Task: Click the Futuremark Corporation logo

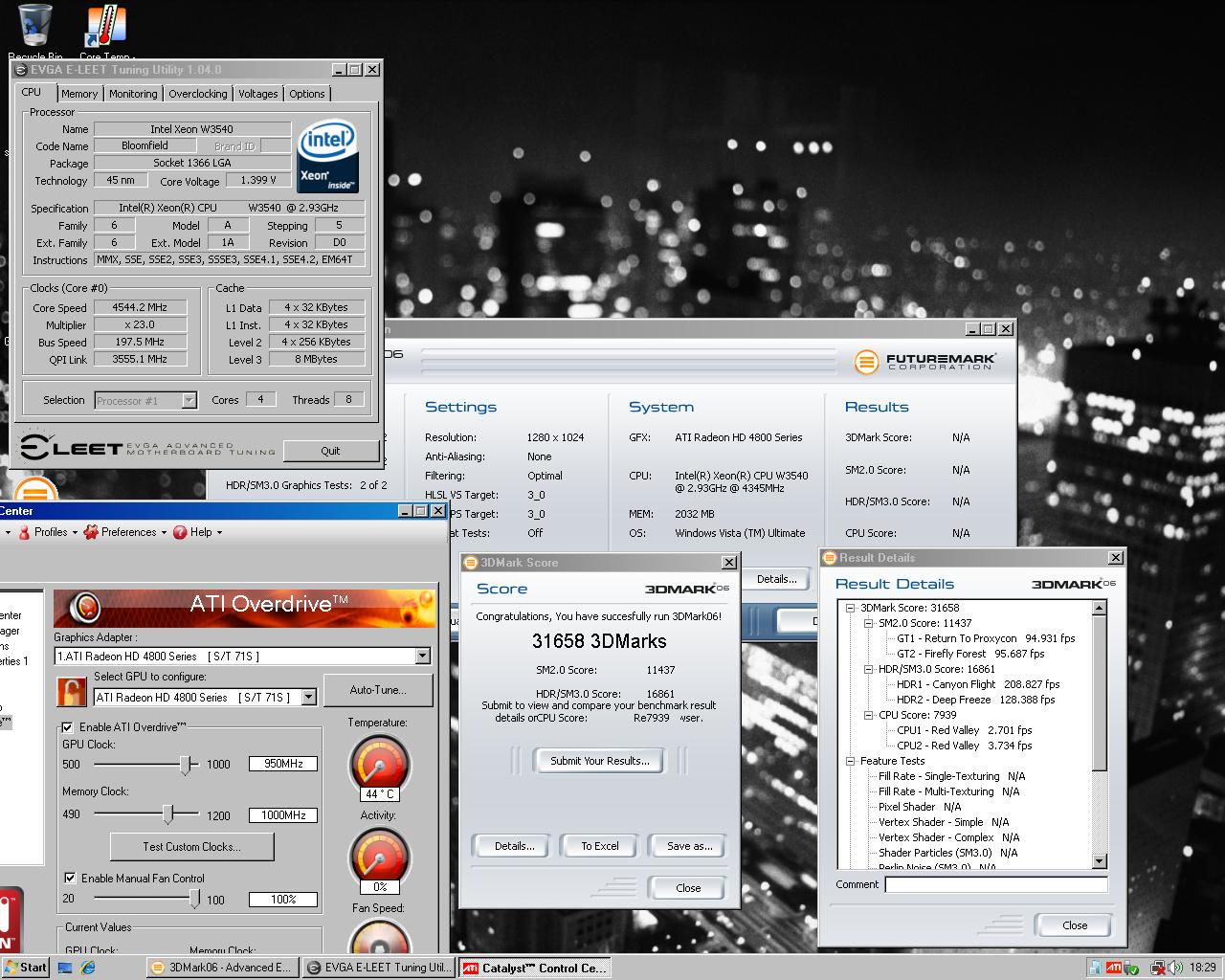Action: 924,362
